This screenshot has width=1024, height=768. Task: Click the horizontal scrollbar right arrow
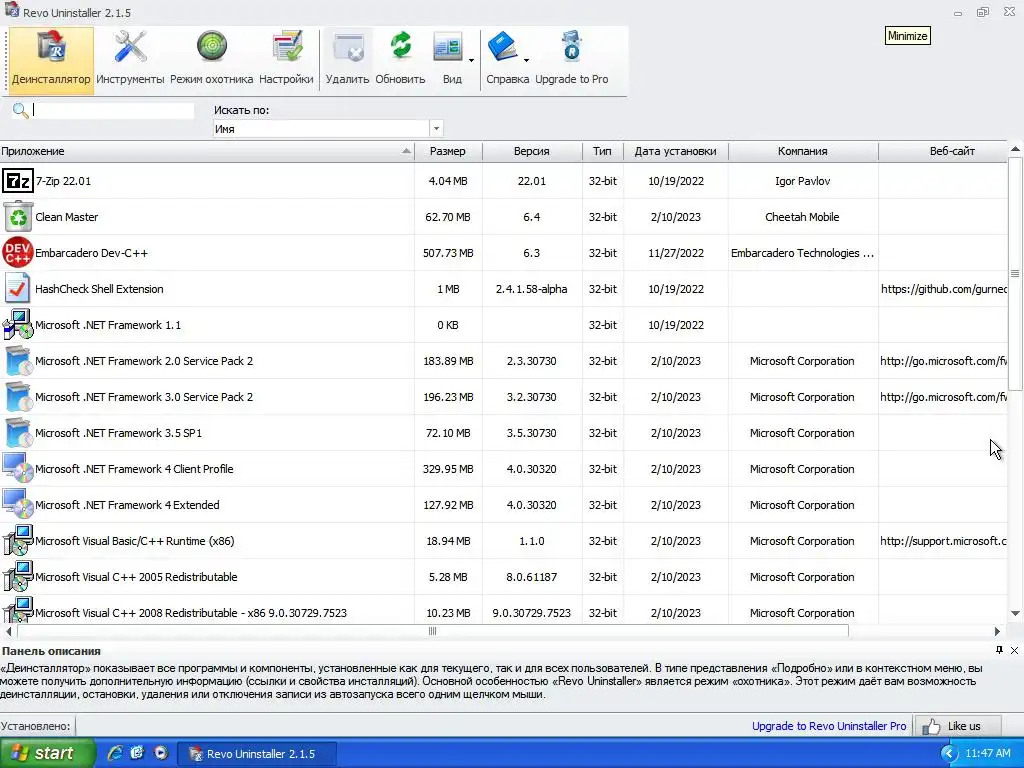(x=997, y=632)
